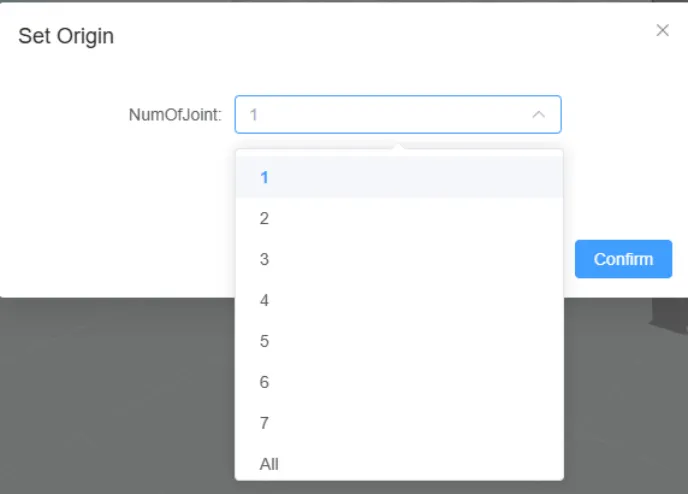This screenshot has height=494, width=689.
Task: Close the Set Origin dialog
Action: (662, 30)
